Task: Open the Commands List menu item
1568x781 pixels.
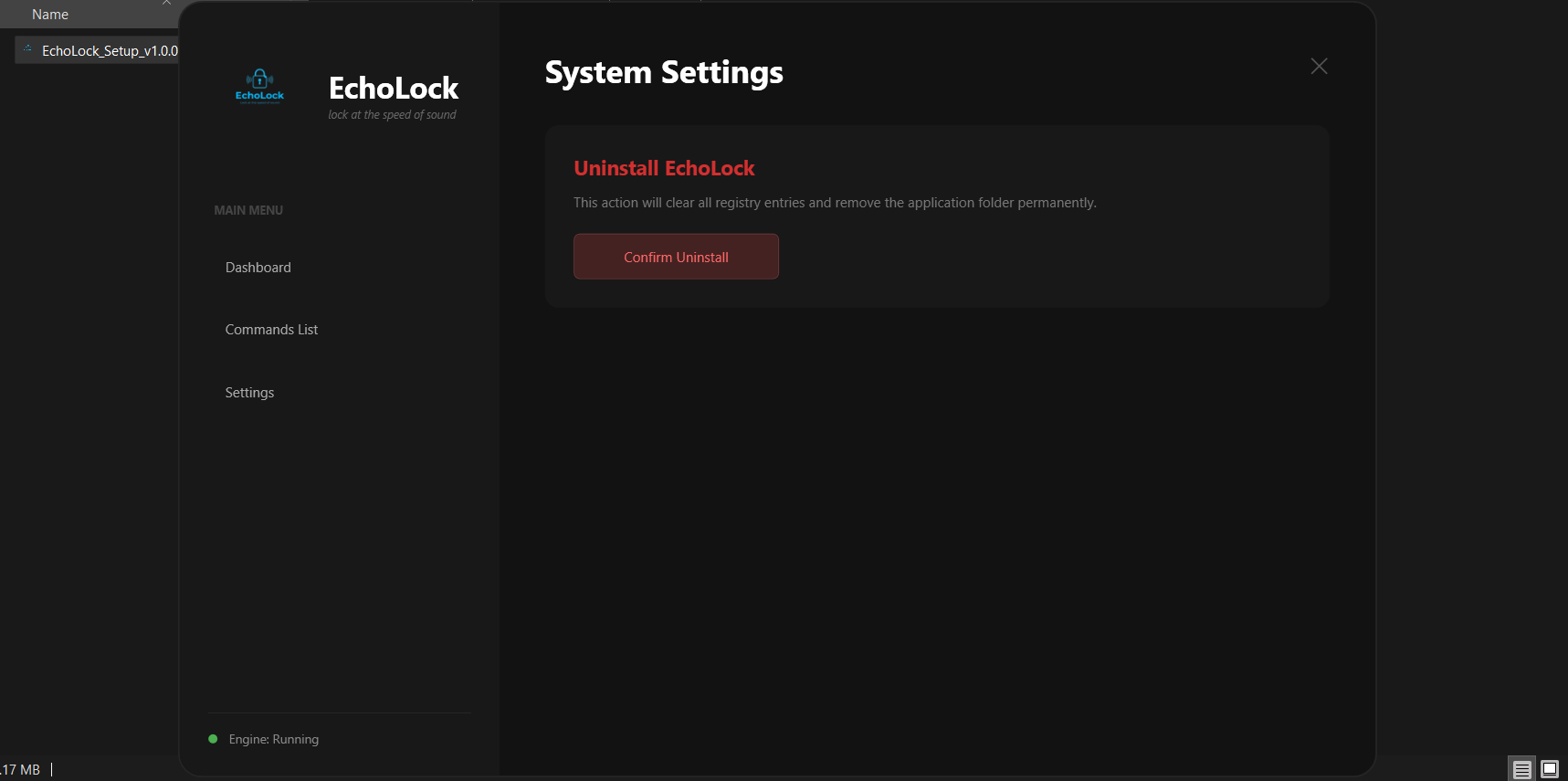Action: click(x=271, y=330)
